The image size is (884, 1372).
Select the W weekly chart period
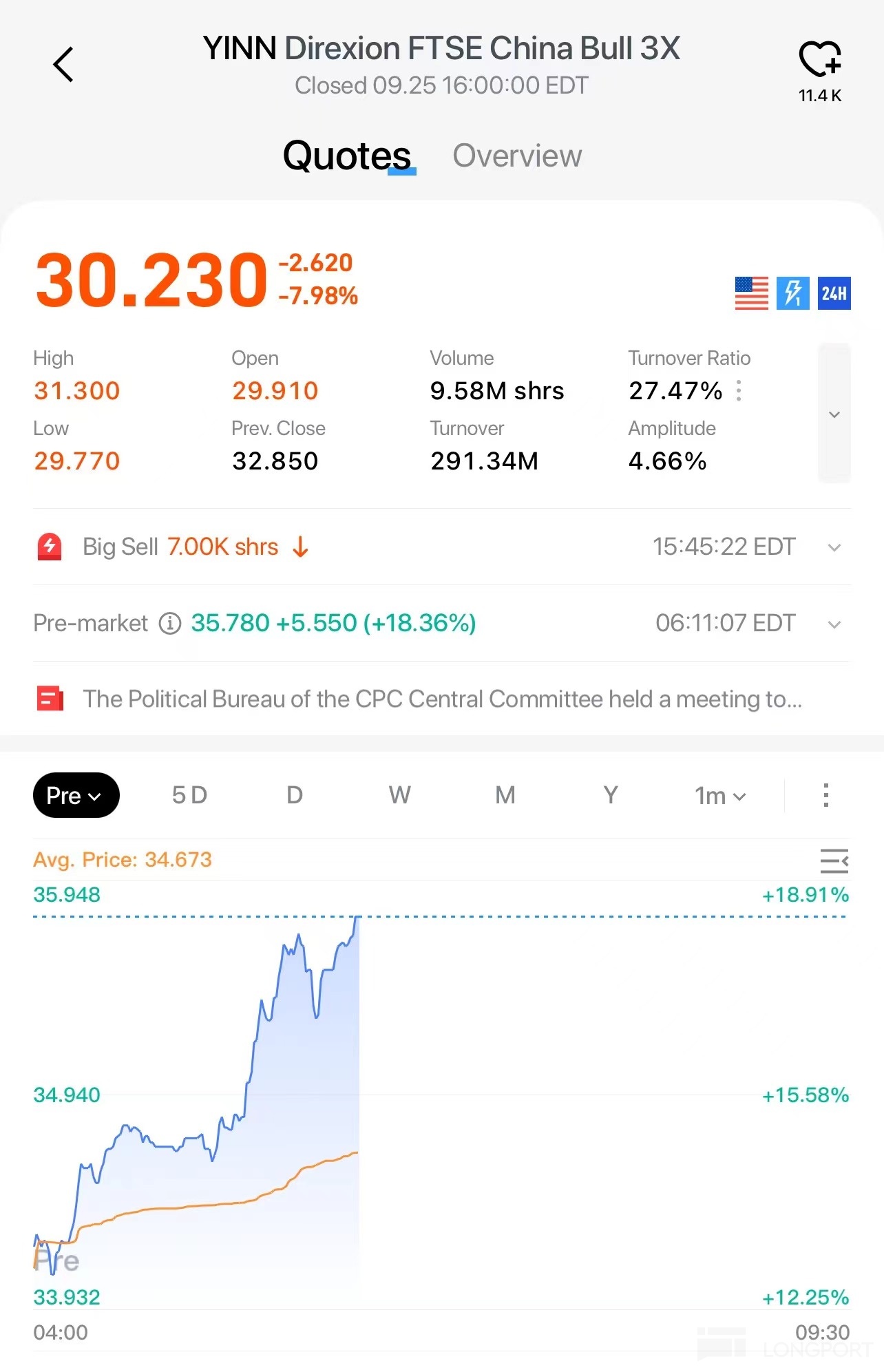tap(399, 796)
